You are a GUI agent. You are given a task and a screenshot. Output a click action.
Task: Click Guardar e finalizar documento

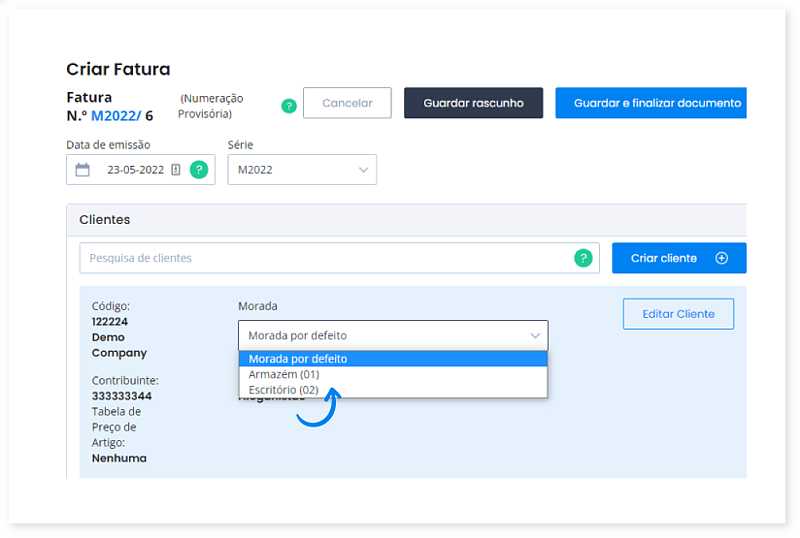click(x=656, y=103)
